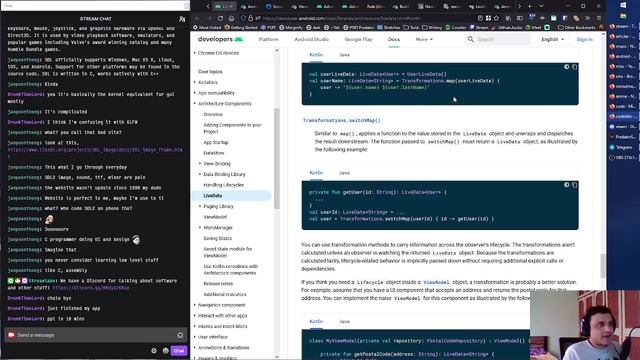Select the Java tab above the MyViewModel code

pyautogui.click(x=344, y=322)
